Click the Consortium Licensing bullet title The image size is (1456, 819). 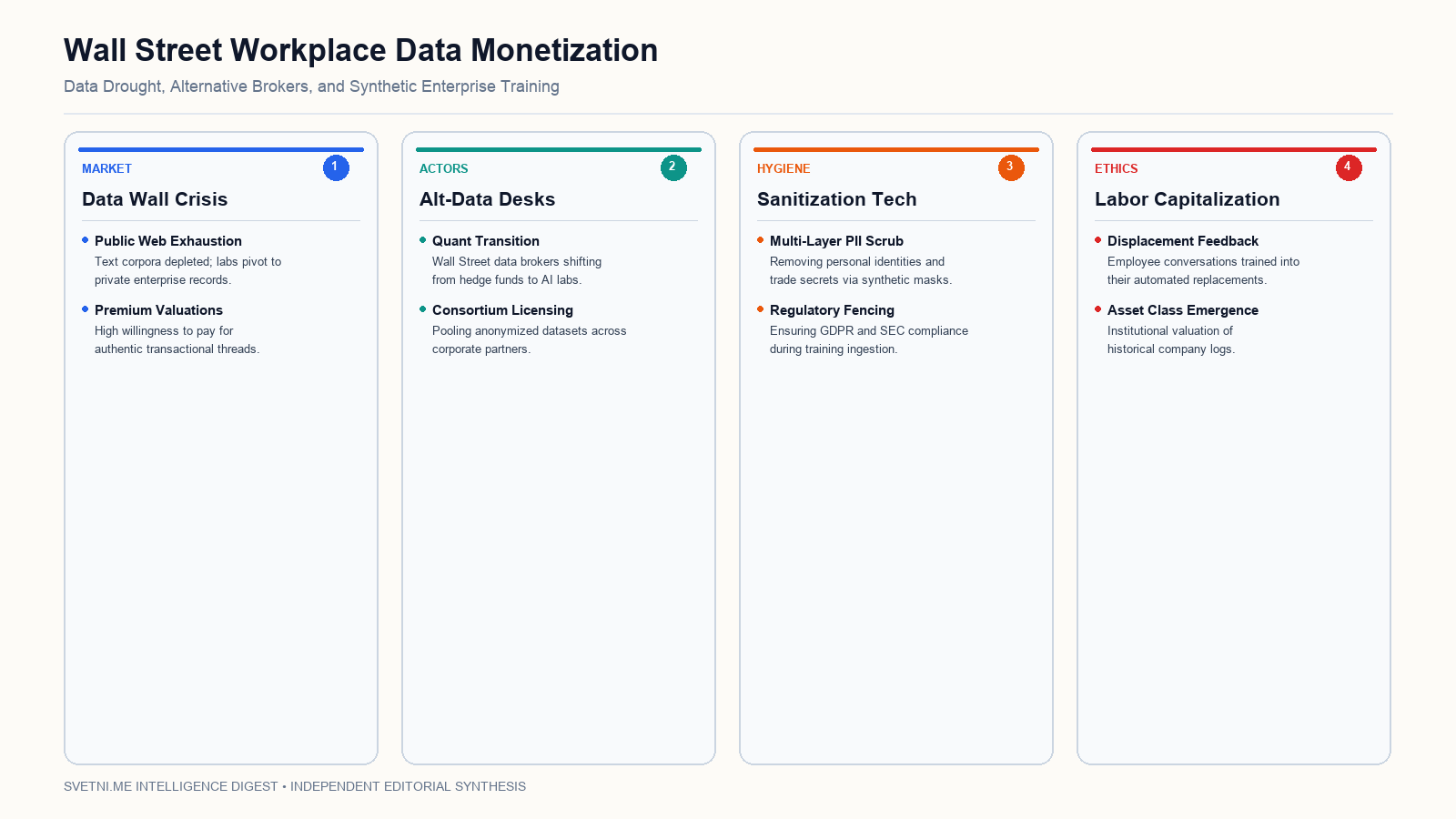tap(502, 310)
